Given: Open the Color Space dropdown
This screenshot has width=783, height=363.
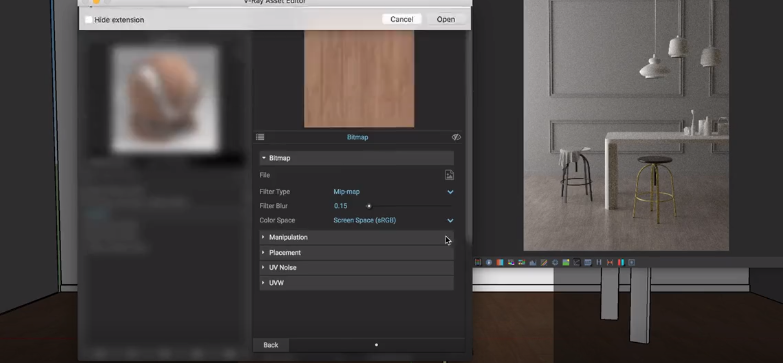Looking at the screenshot, I should point(393,220).
